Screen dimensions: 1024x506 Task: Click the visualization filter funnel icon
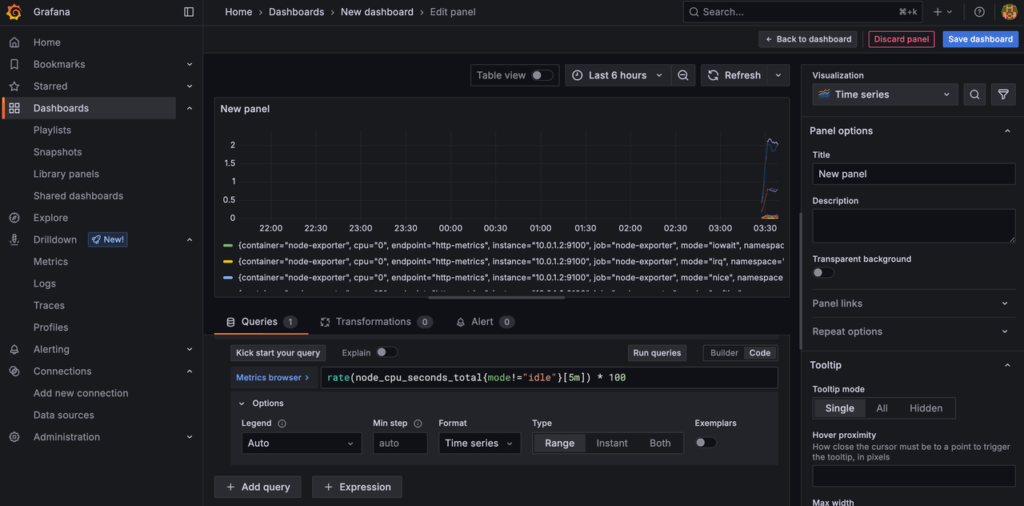[x=1003, y=95]
